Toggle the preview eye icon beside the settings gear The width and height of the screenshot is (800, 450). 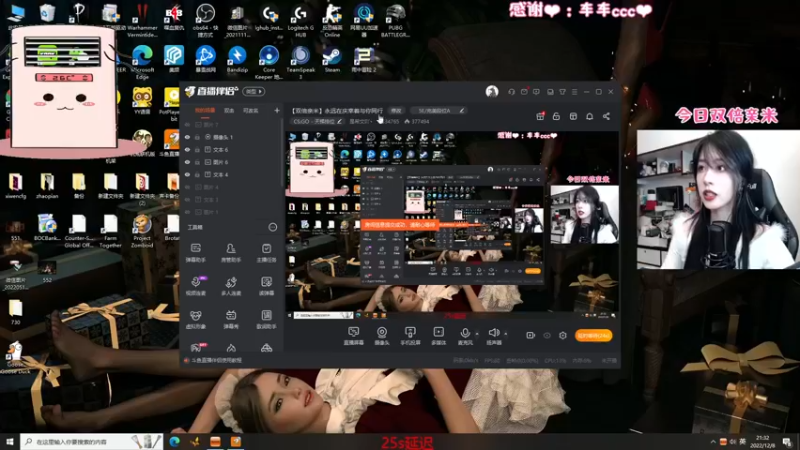[547, 335]
